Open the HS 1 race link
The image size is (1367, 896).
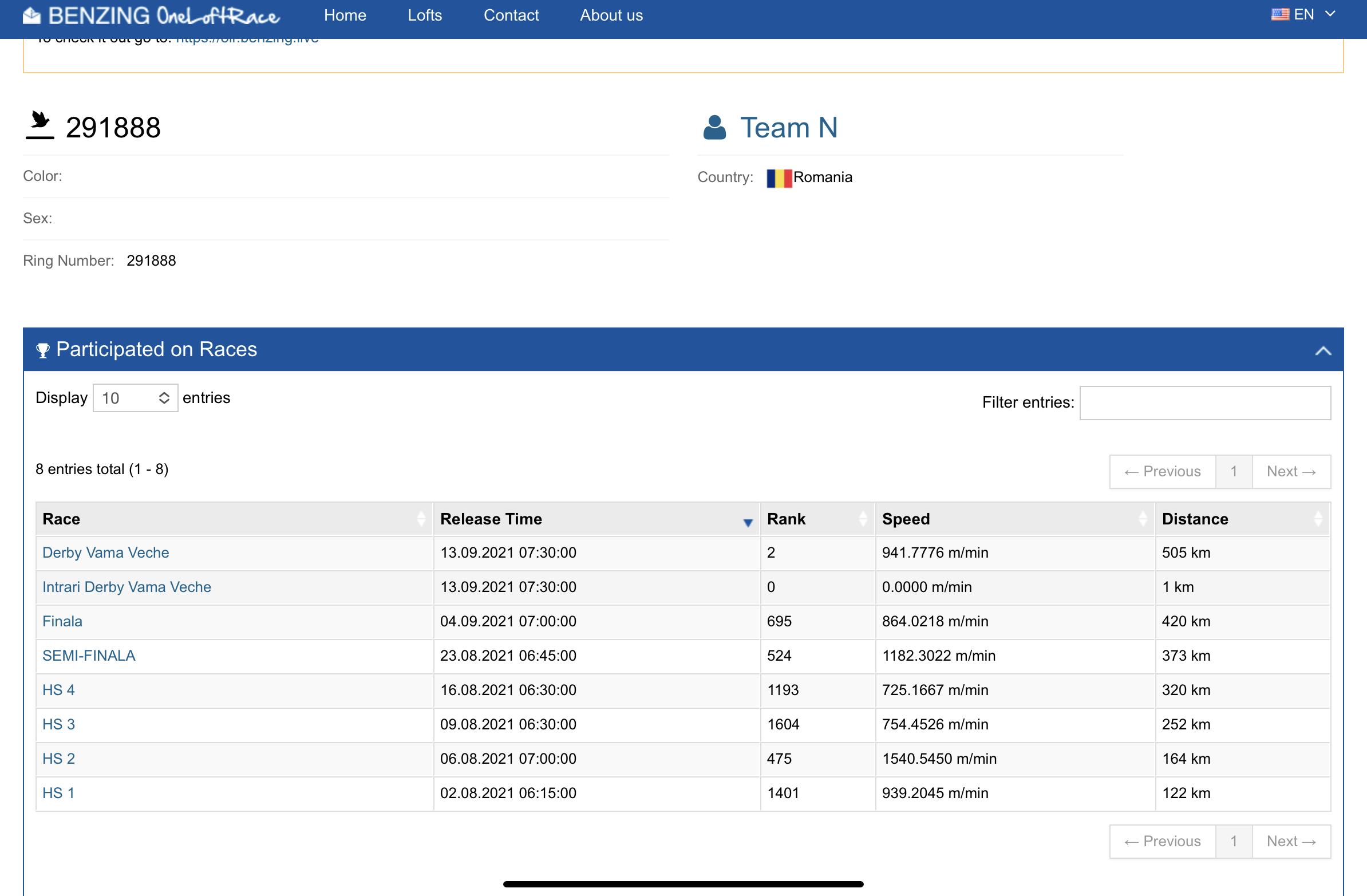(58, 794)
